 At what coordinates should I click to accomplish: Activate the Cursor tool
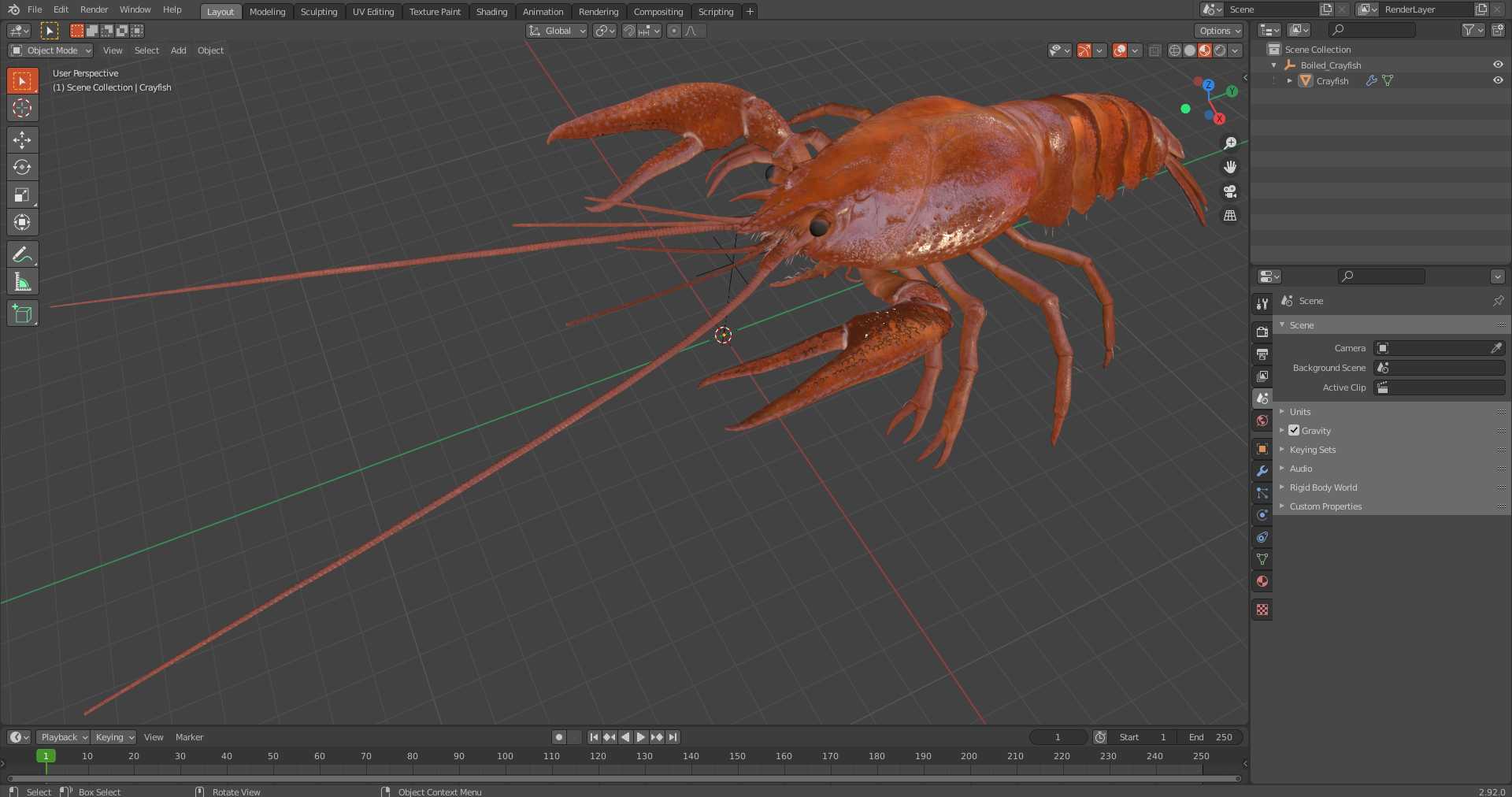[22, 108]
